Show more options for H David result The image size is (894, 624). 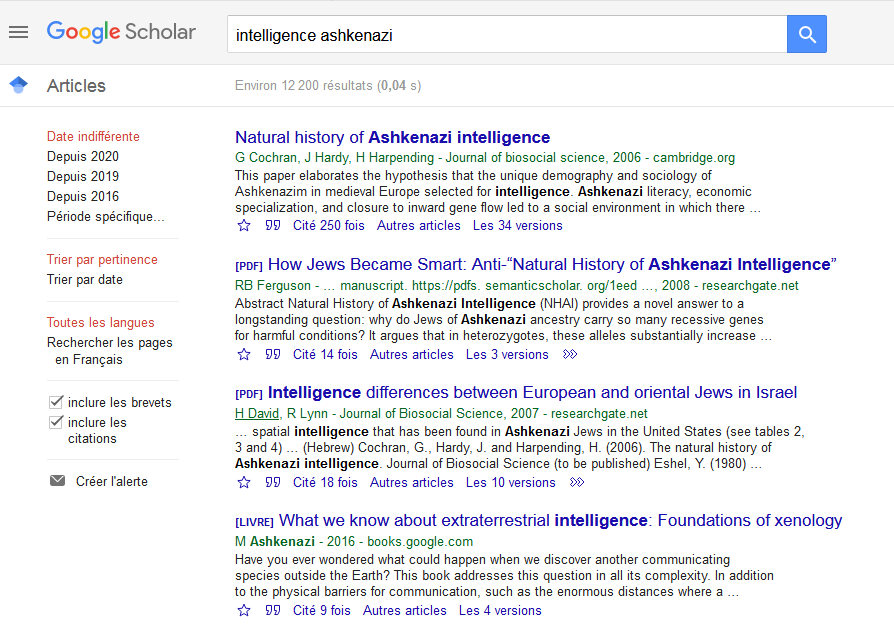tap(577, 482)
